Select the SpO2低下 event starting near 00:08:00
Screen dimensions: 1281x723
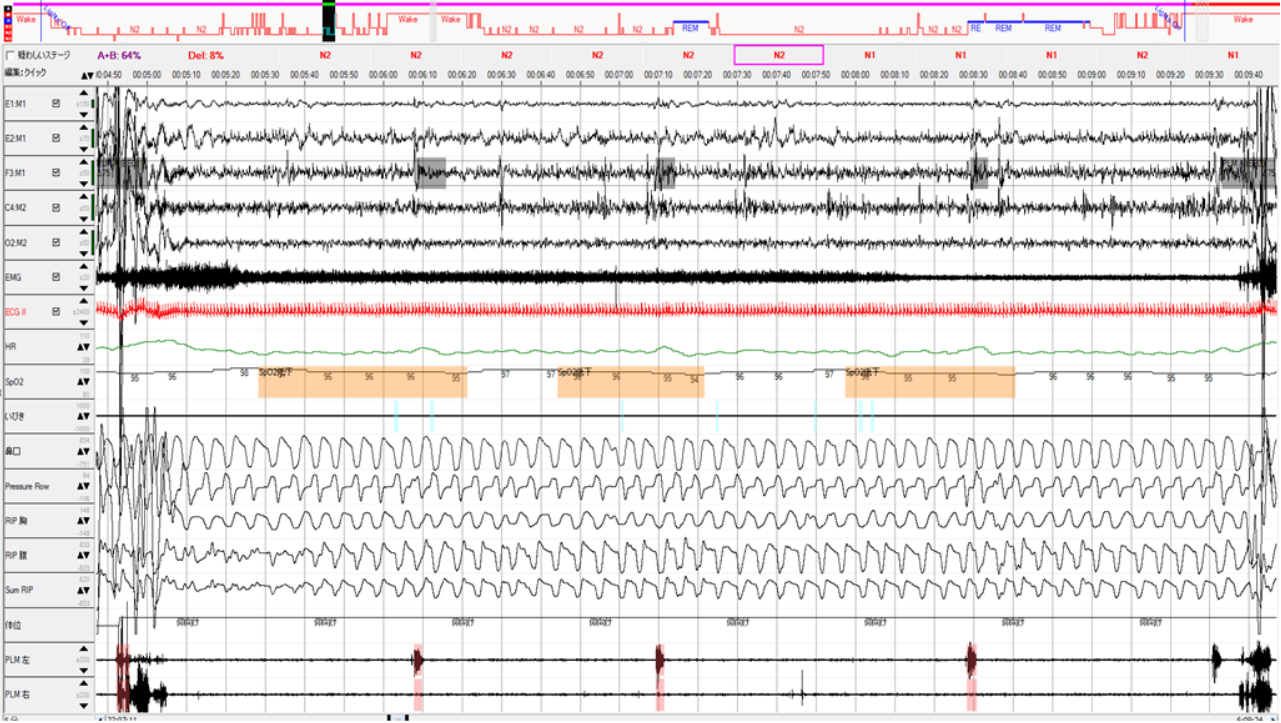pos(930,382)
